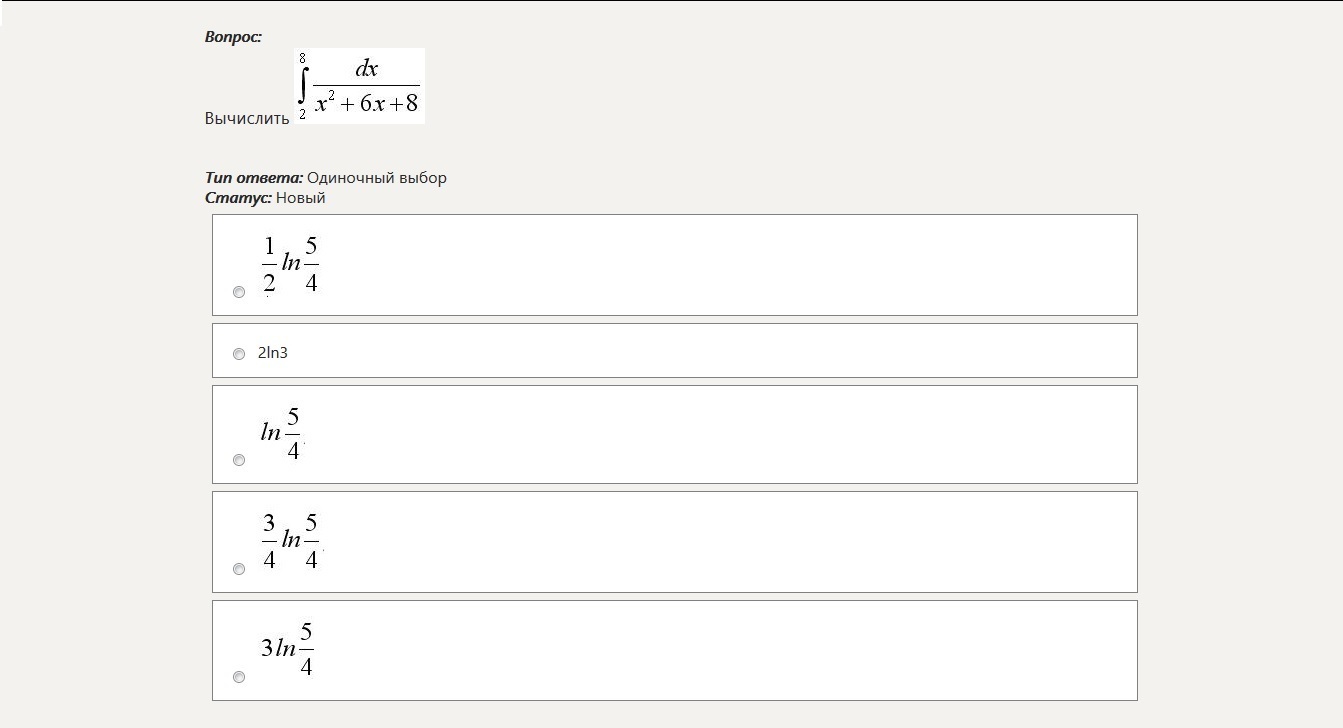Click the upper limit 8 of the integral

[302, 58]
